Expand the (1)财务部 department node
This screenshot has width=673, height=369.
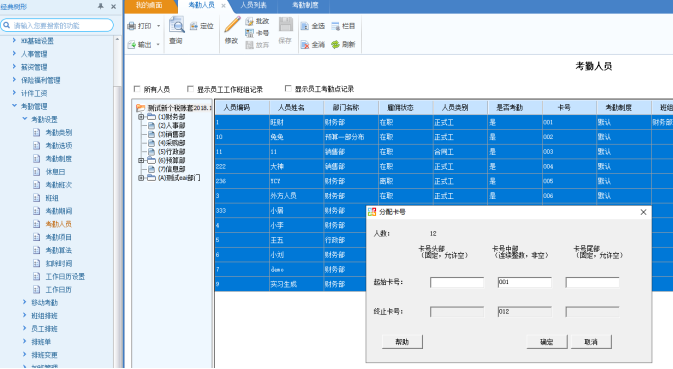(x=141, y=117)
